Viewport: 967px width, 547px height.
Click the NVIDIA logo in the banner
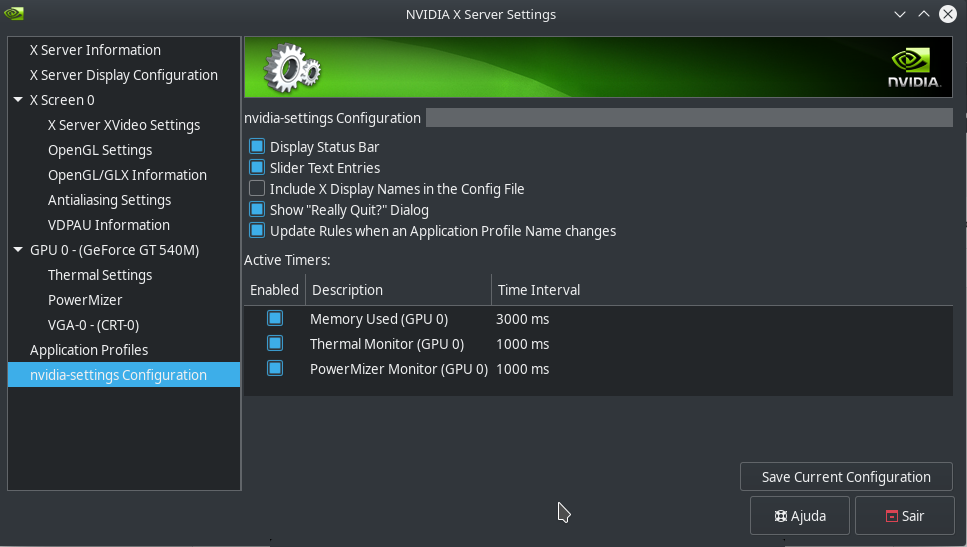(x=914, y=68)
